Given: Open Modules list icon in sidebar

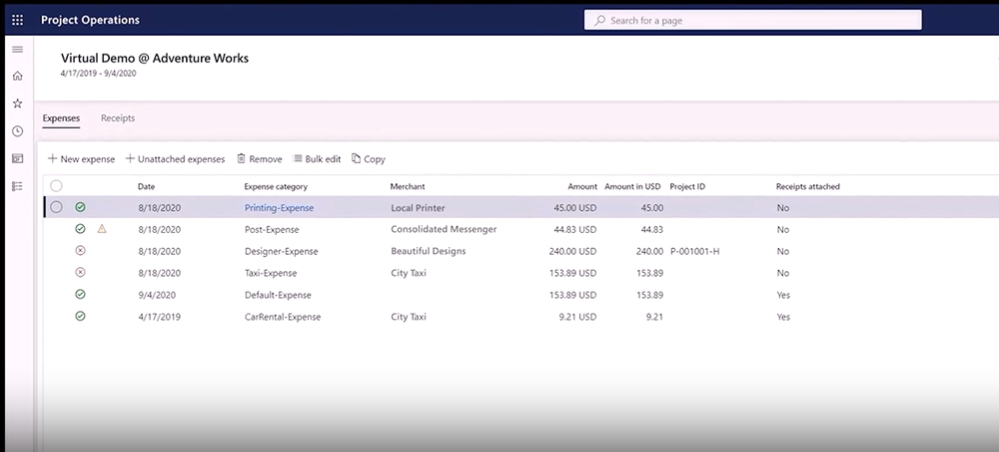Looking at the screenshot, I should [x=17, y=186].
